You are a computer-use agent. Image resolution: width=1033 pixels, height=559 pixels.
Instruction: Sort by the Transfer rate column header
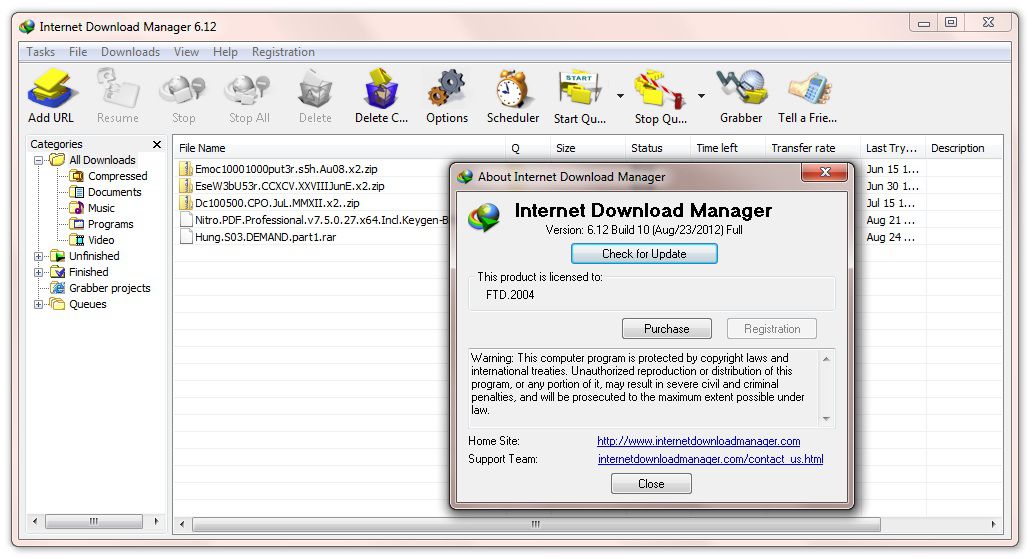[813, 148]
